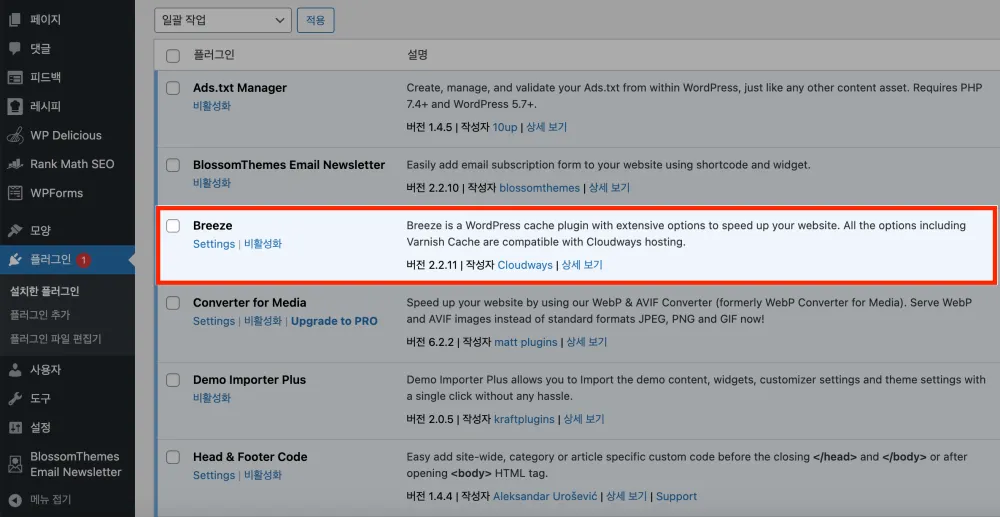The width and height of the screenshot is (1000, 517).
Task: Check the Demo Importer Plus checkbox
Action: 173,380
